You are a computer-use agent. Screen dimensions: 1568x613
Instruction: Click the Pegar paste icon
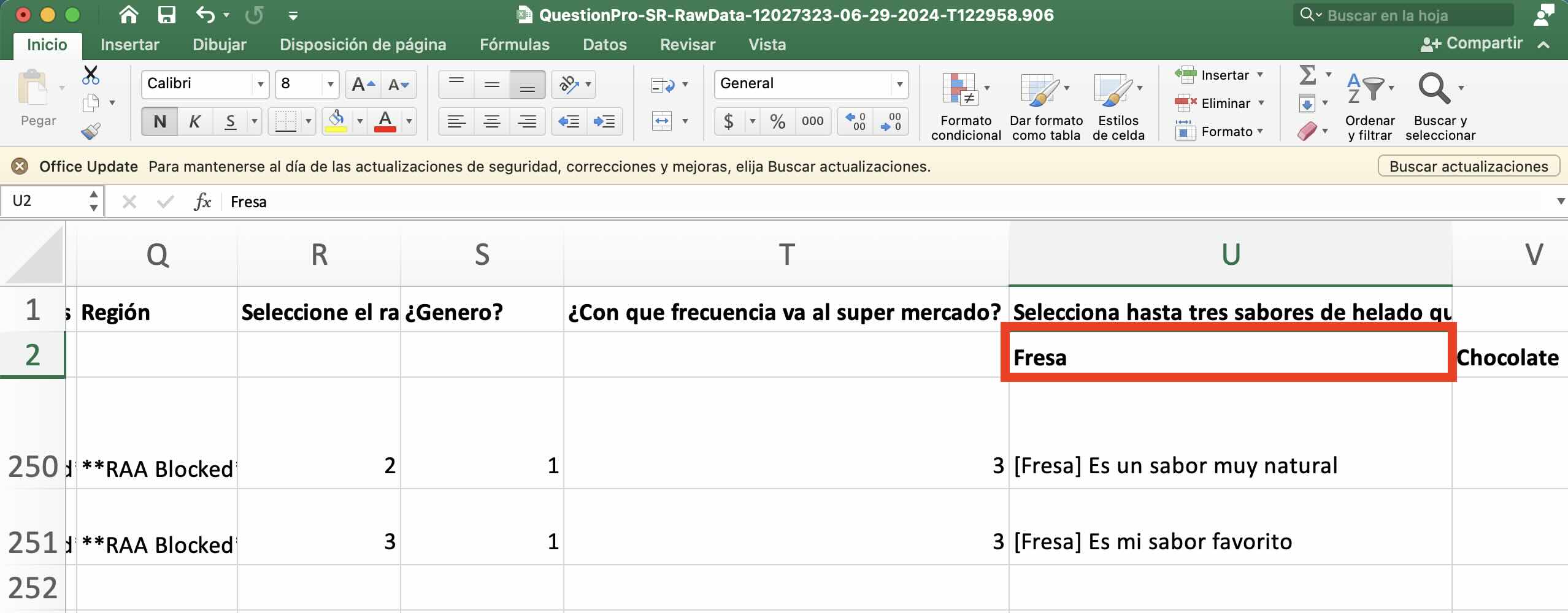(33, 88)
